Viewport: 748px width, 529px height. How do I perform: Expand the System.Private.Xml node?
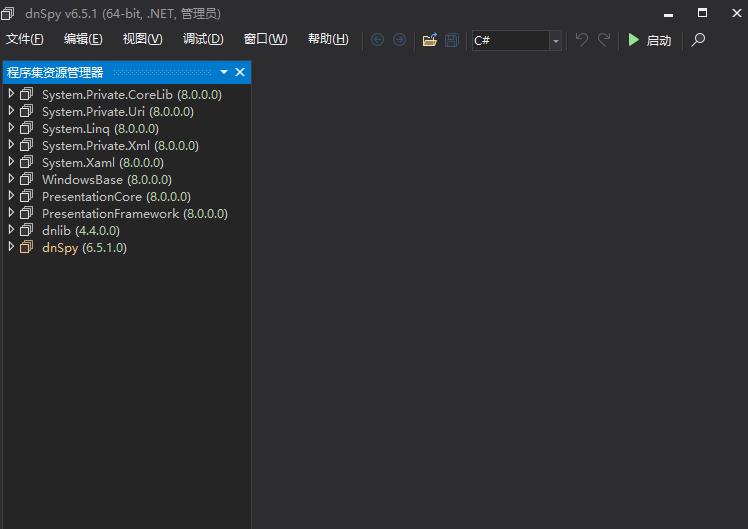coord(11,145)
